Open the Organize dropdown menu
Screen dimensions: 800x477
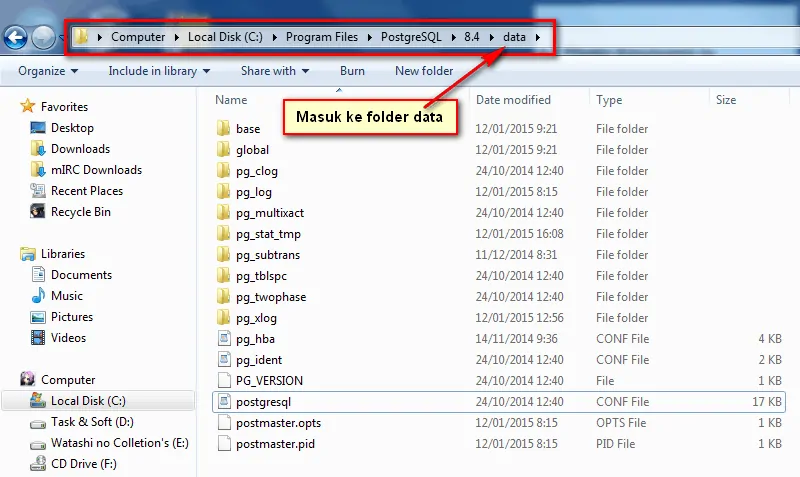(48, 71)
